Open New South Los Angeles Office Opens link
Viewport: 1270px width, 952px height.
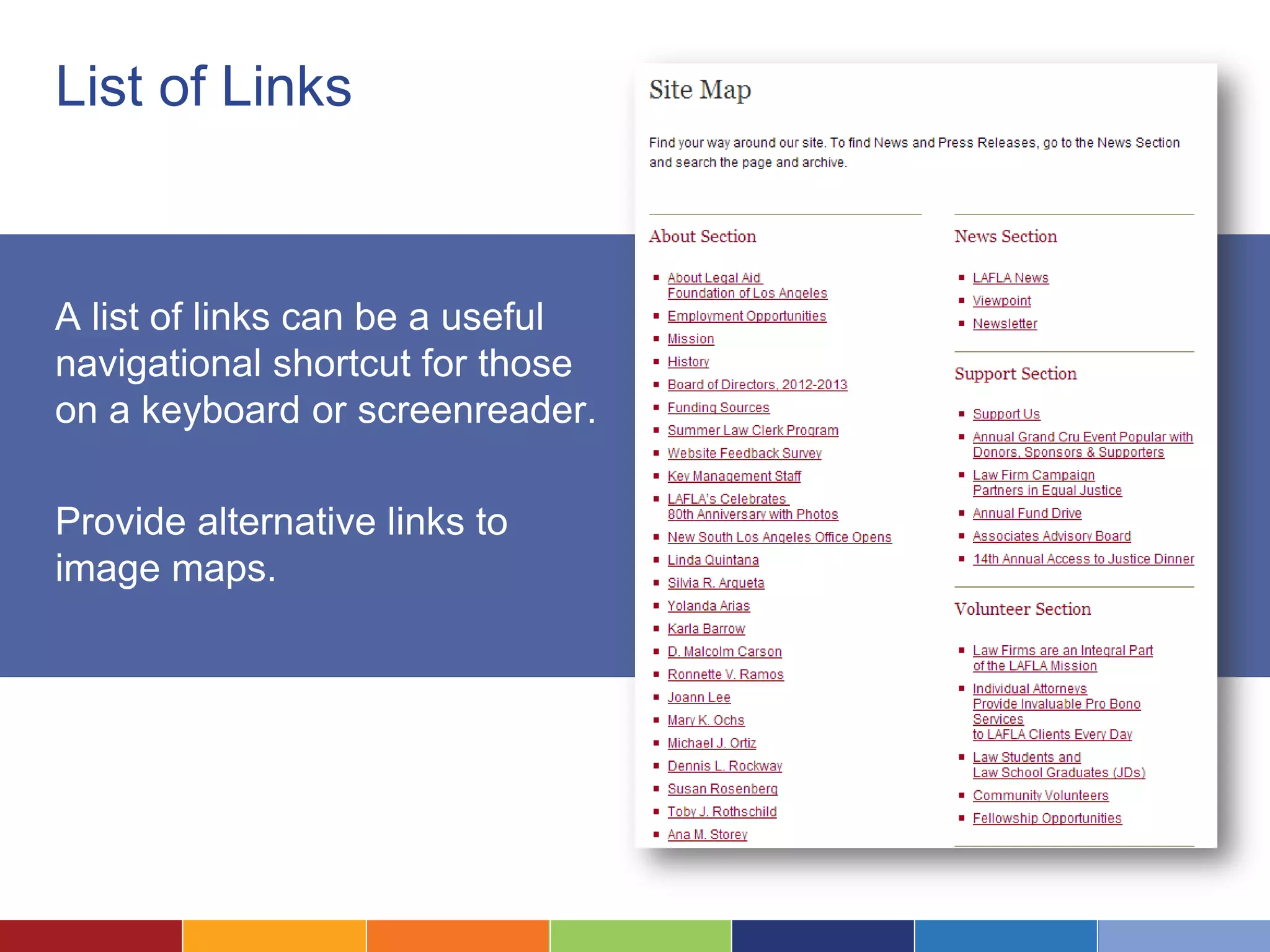(x=779, y=537)
